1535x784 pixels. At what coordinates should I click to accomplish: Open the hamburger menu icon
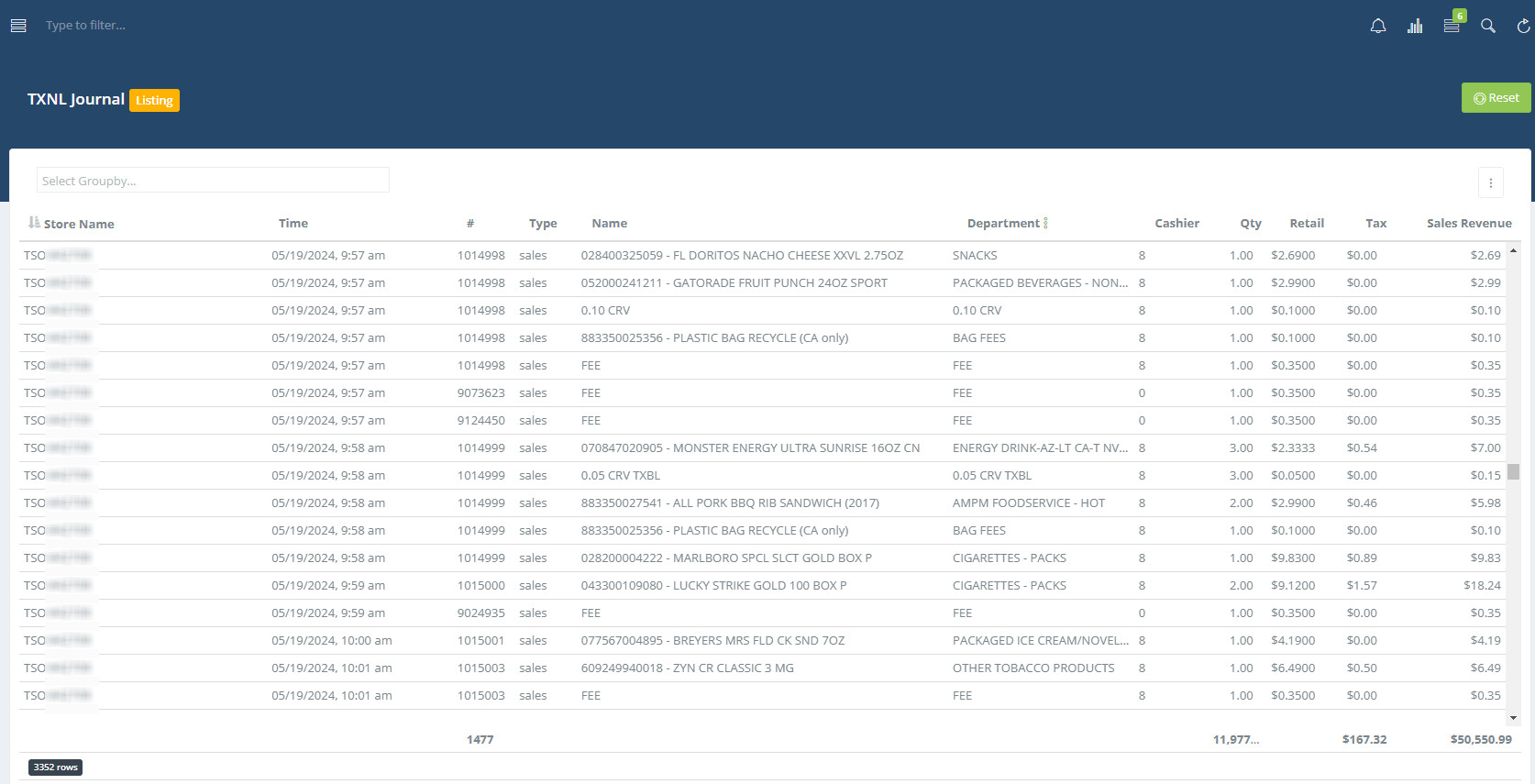tap(18, 26)
